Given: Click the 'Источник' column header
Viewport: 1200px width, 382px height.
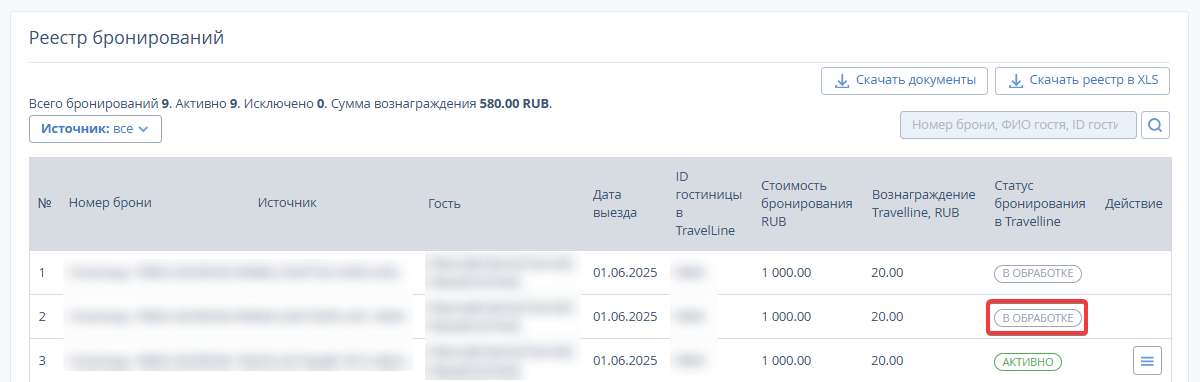Looking at the screenshot, I should coord(287,203).
